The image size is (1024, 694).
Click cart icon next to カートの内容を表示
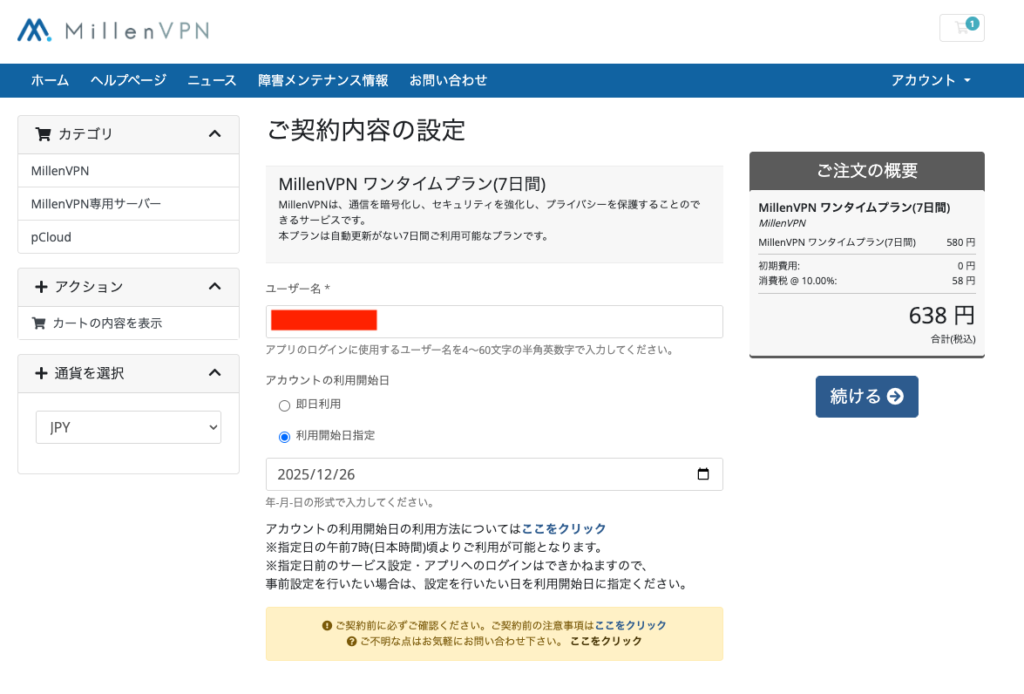point(39,323)
